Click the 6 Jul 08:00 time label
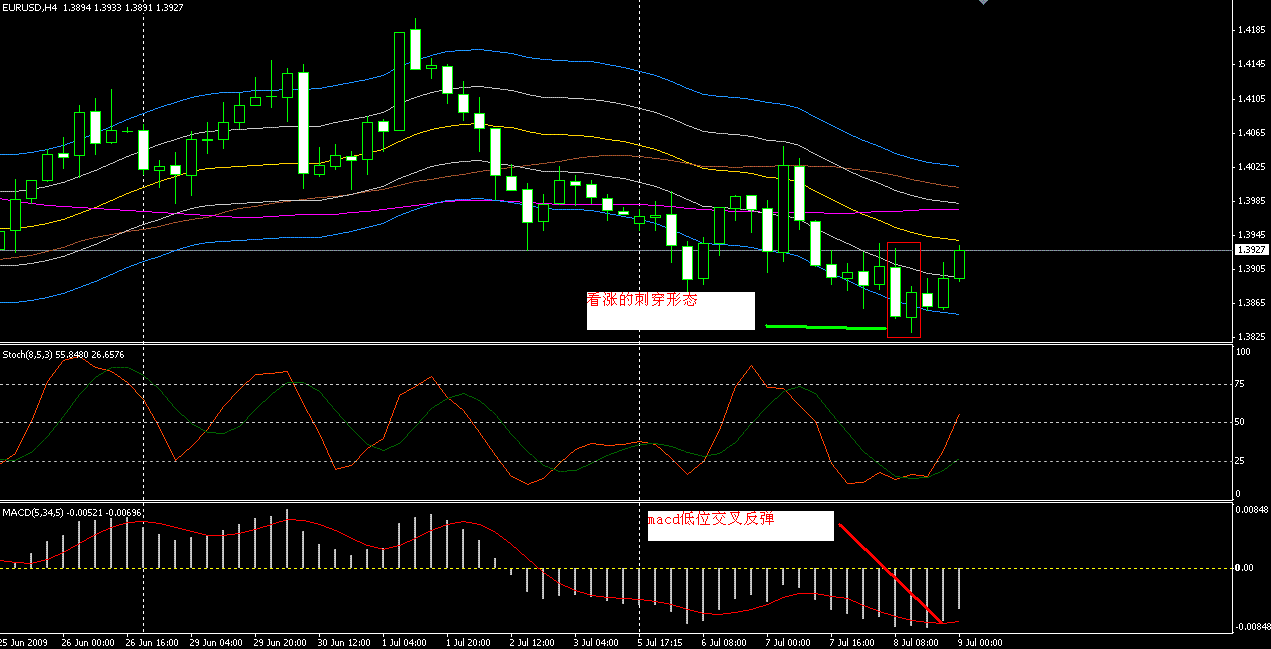Viewport: 1271px width, 649px height. (725, 642)
